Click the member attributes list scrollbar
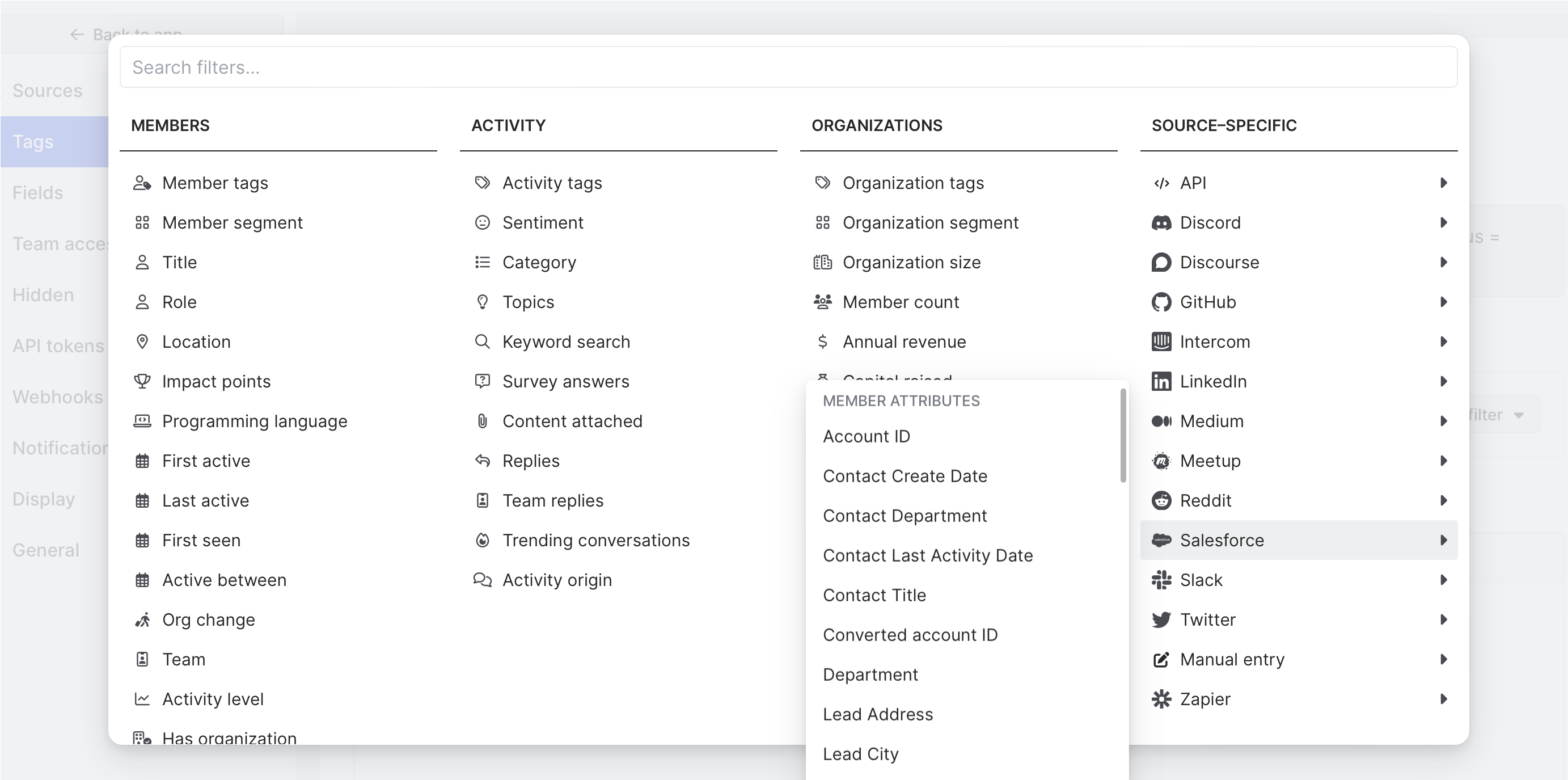The image size is (1568, 780). (x=1122, y=436)
